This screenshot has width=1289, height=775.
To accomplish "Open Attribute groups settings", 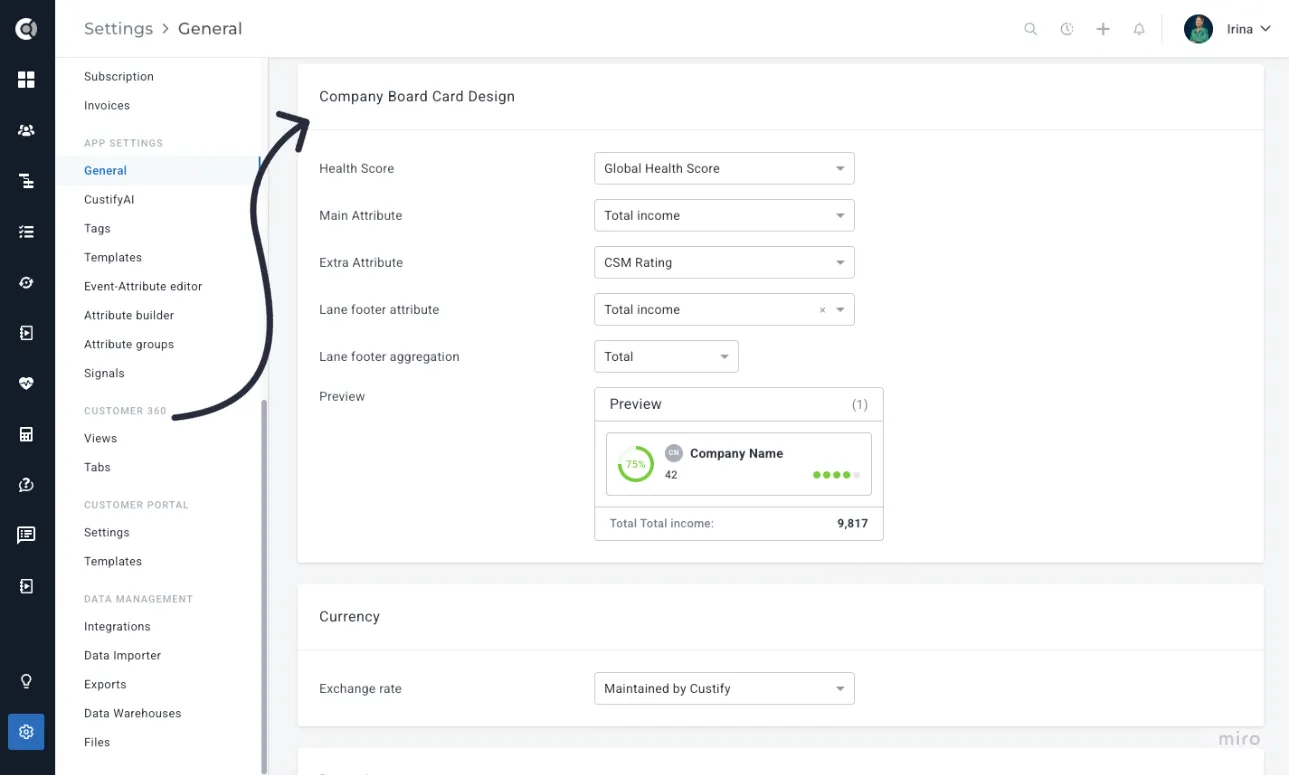I will click(x=129, y=345).
